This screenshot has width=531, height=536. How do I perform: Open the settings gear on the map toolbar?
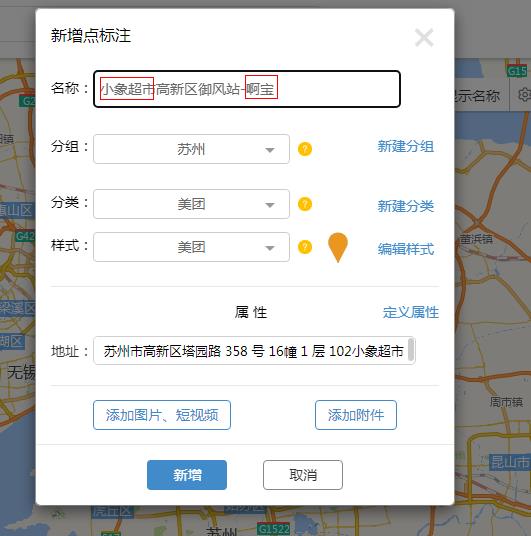coord(524,95)
